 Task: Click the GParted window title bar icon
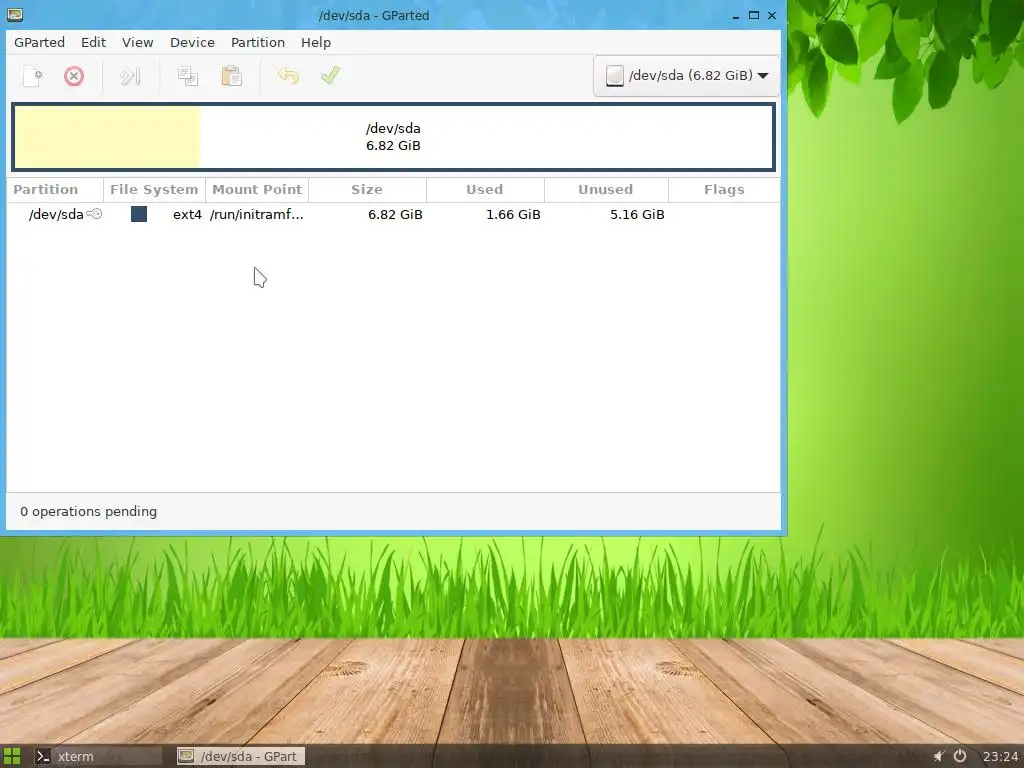(14, 14)
